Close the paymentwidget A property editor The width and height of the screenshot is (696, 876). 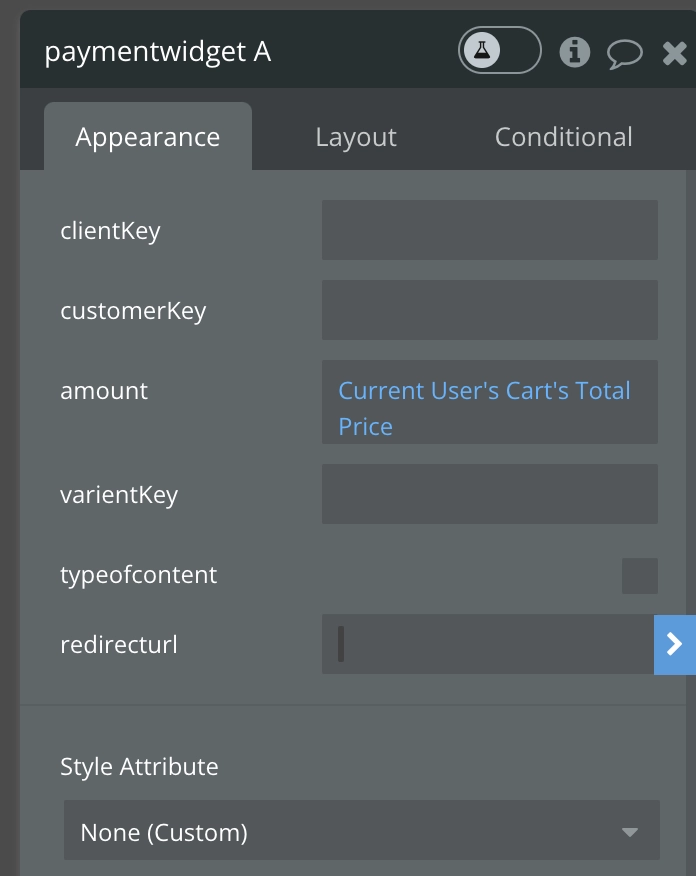[x=676, y=52]
